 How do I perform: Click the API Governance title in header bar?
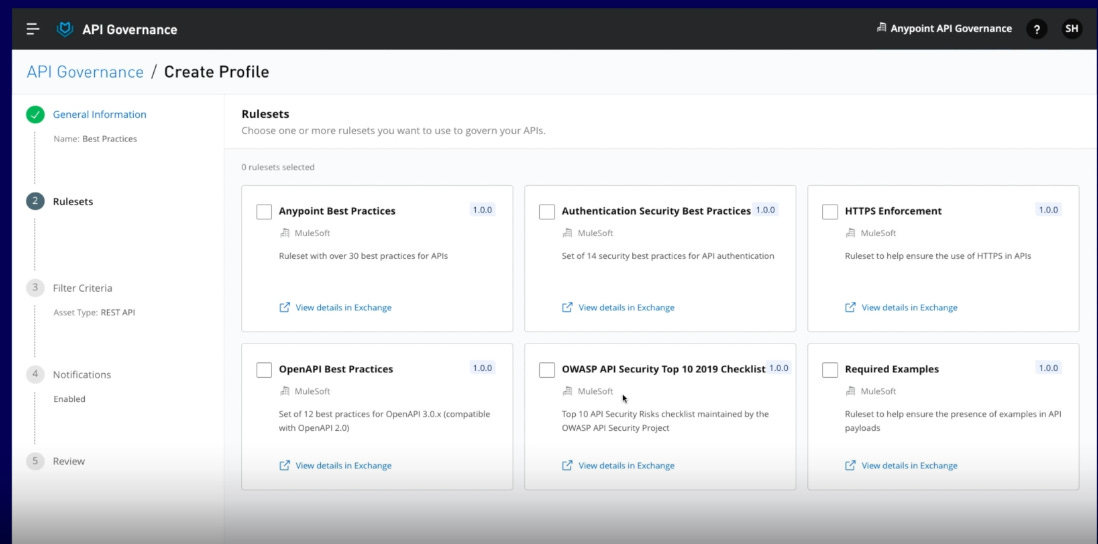click(130, 29)
